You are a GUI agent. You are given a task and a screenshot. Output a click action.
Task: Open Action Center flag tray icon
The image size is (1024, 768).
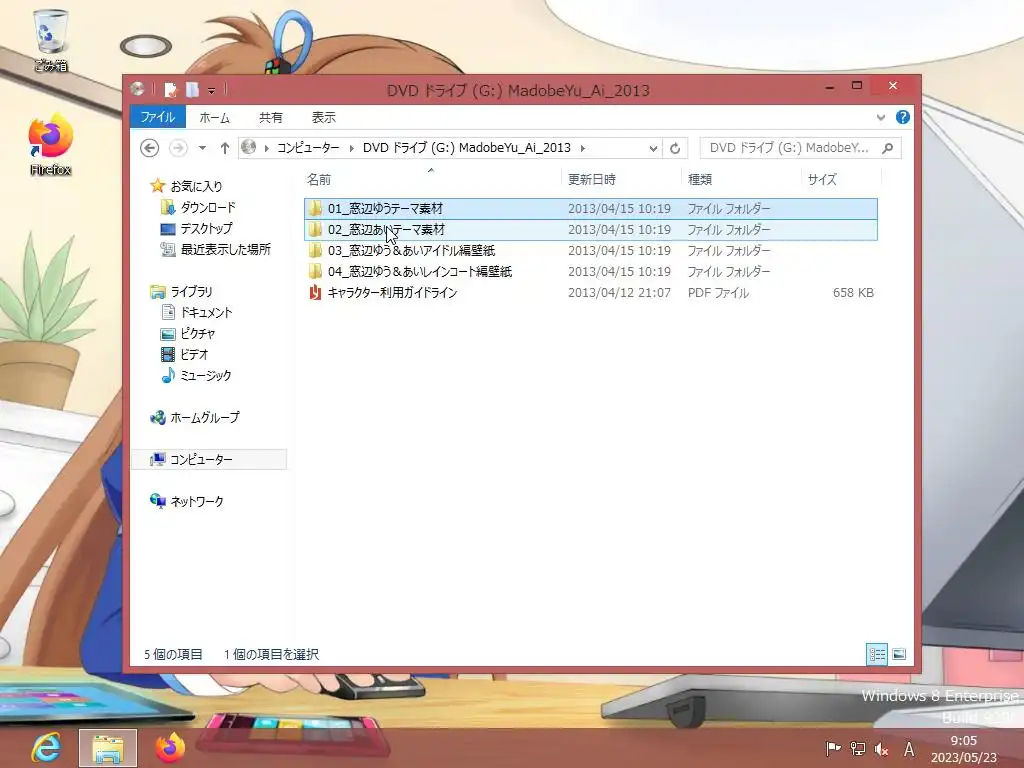833,749
